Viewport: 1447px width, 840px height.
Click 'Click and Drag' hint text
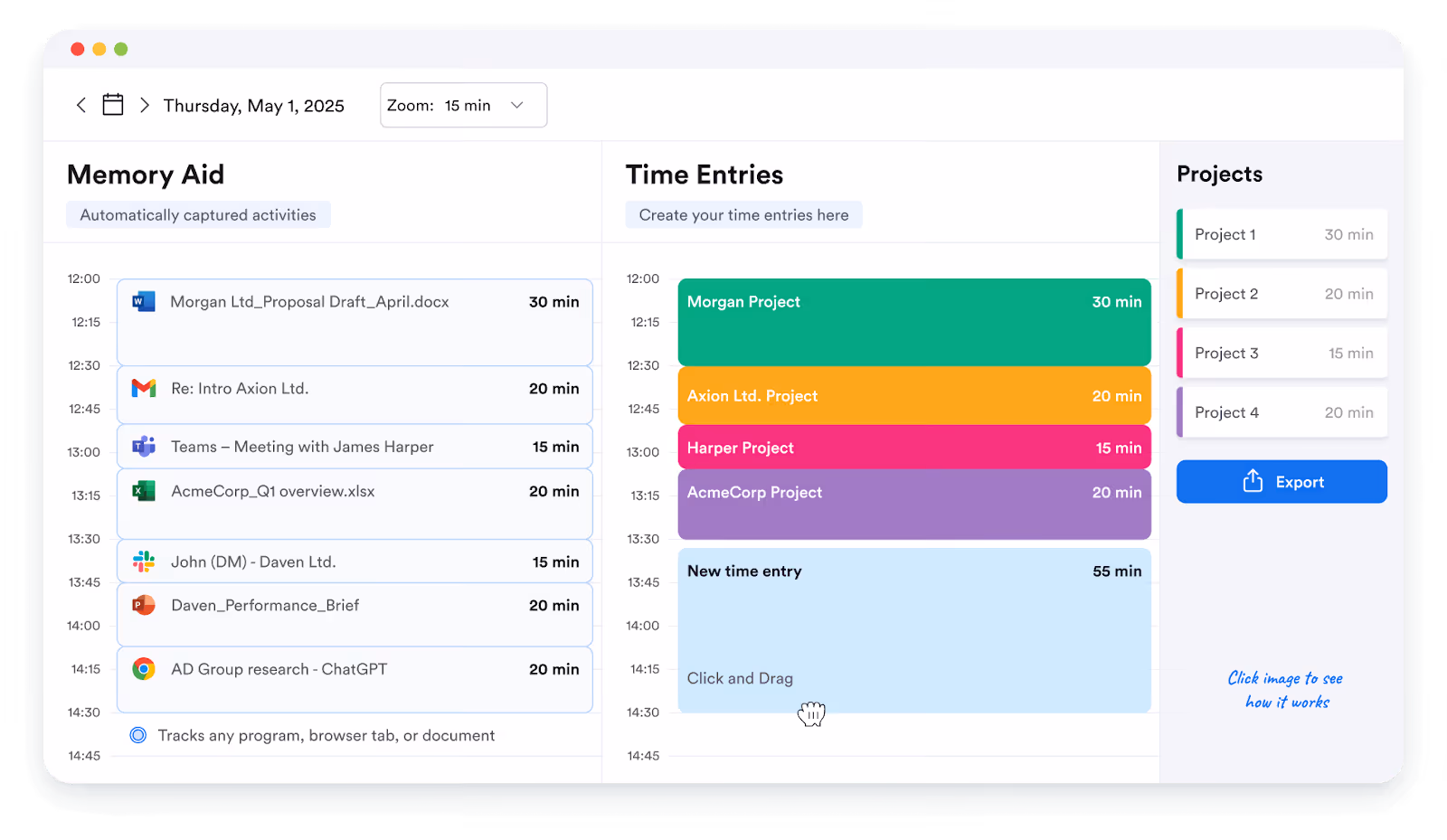tap(740, 678)
